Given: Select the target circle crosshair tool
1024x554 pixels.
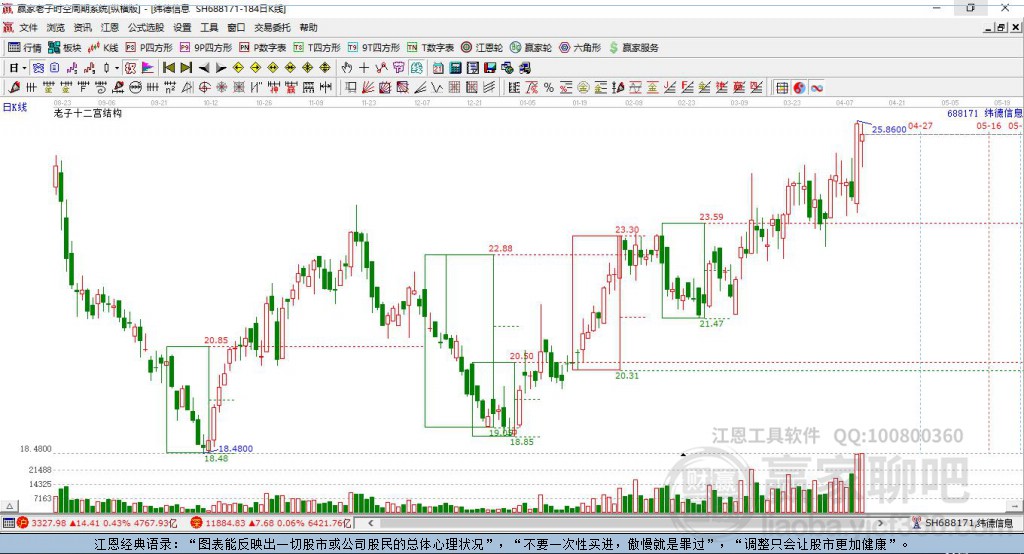Looking at the screenshot, I should click(x=204, y=88).
